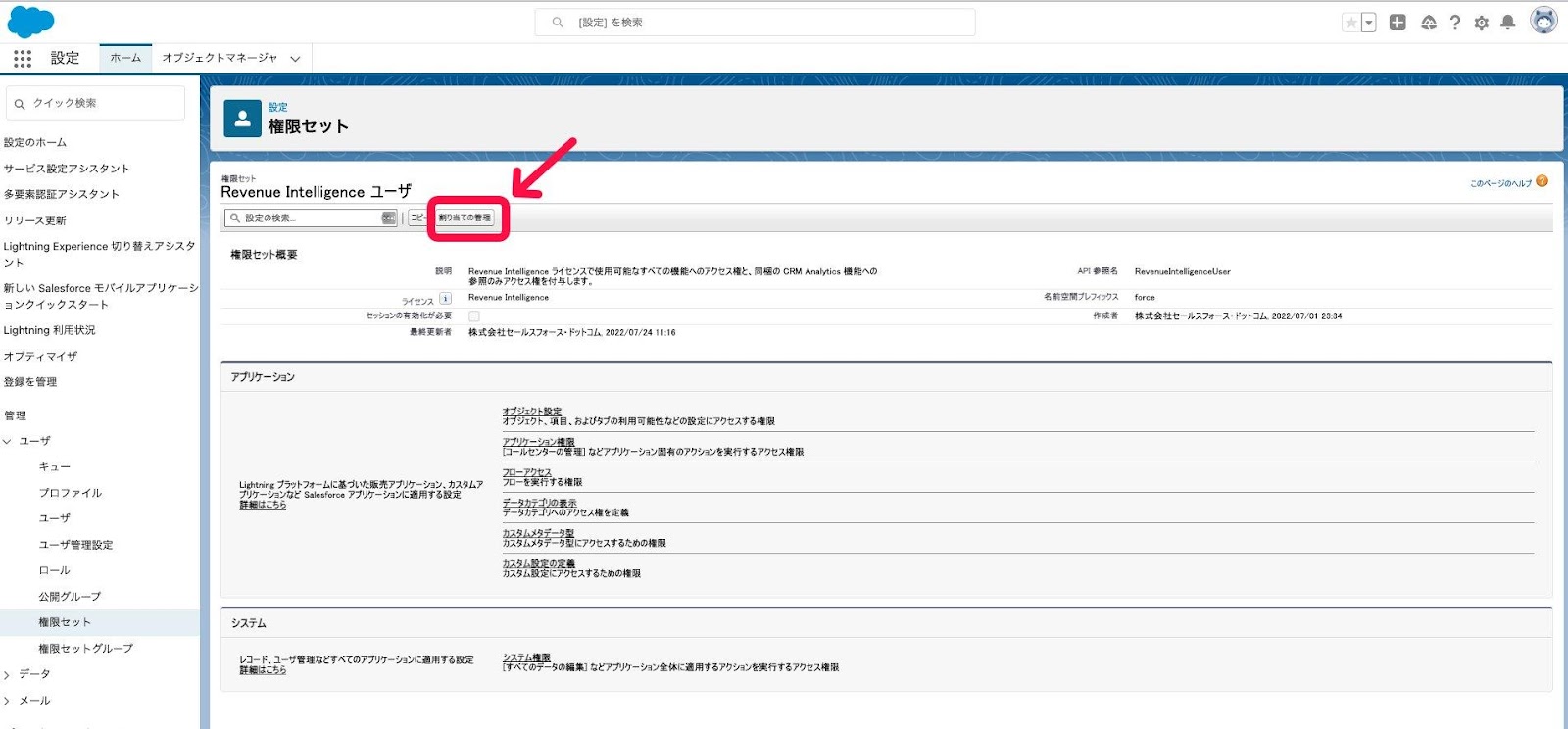Open the データカテゴリの表示 link

pos(539,503)
